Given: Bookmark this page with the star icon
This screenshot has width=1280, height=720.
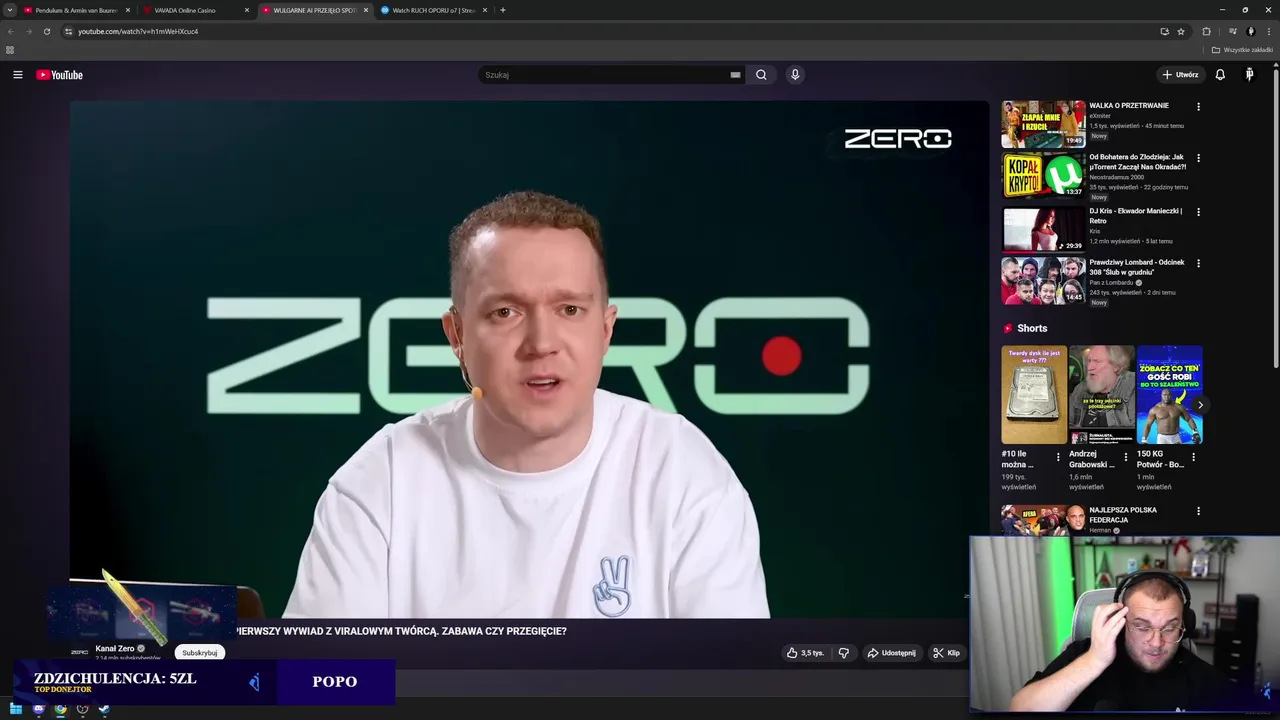Looking at the screenshot, I should click(x=1181, y=31).
